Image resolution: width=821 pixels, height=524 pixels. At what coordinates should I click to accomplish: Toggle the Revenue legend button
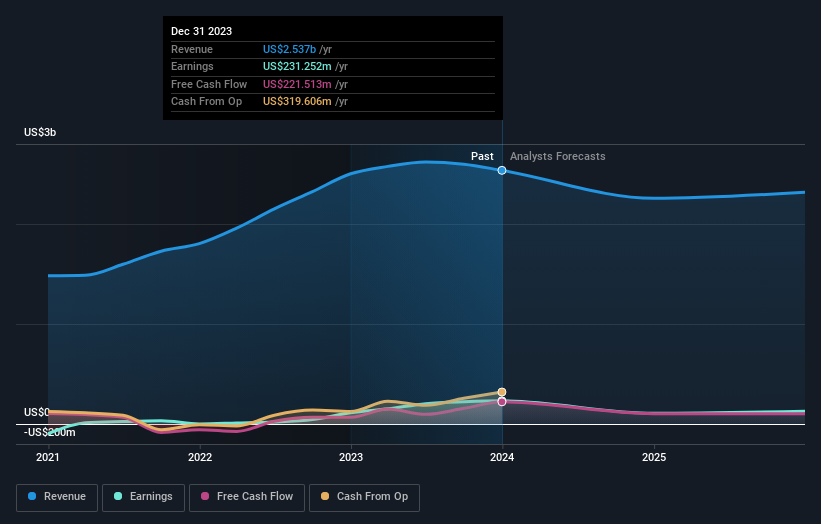click(57, 497)
